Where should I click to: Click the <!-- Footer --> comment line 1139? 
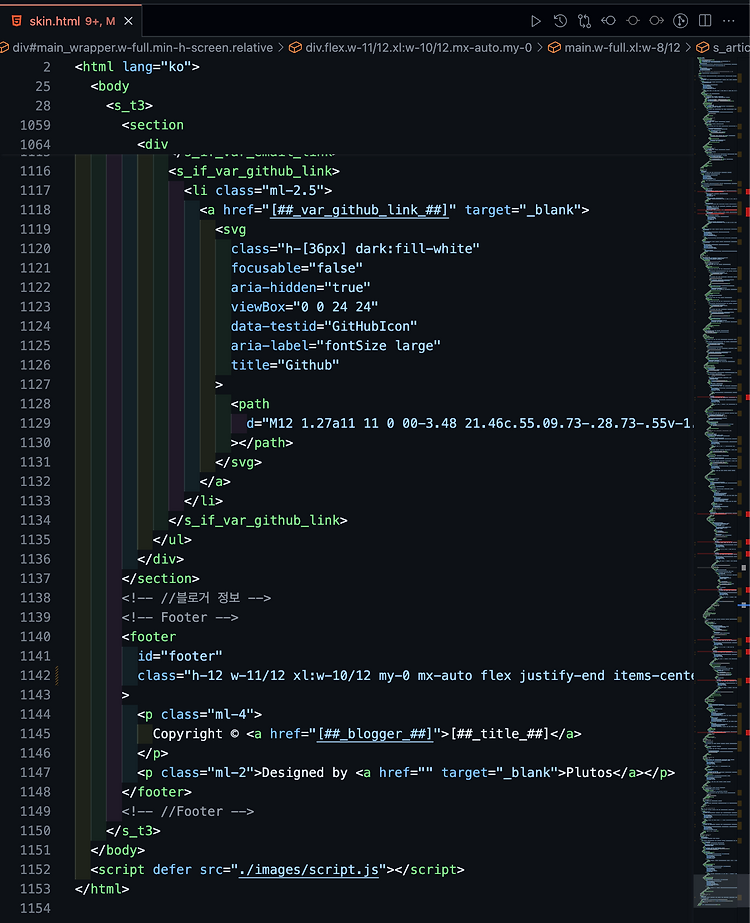click(x=180, y=617)
